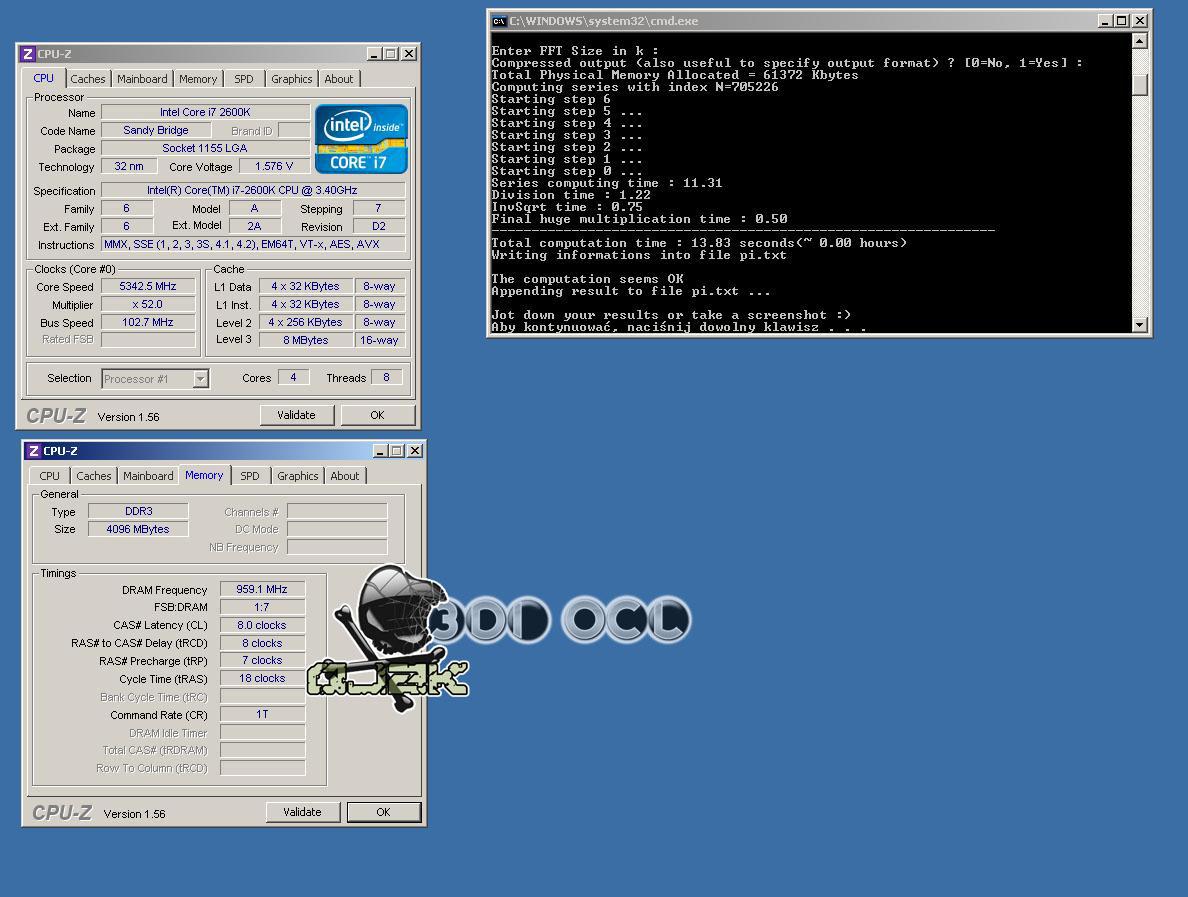The height and width of the screenshot is (897, 1188).
Task: Open About tab in lower CPU-Z window
Action: (x=345, y=476)
